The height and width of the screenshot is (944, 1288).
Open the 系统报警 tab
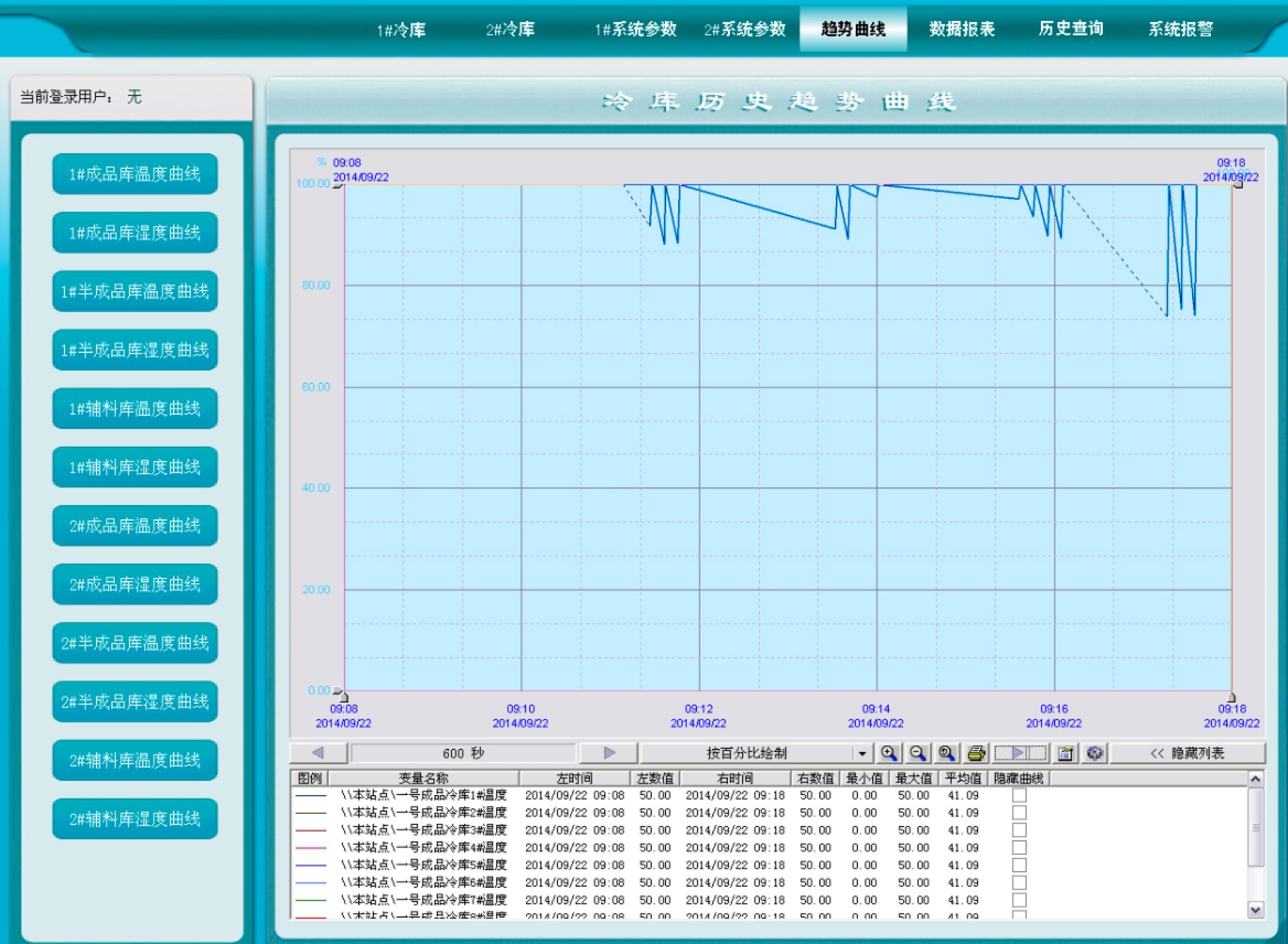point(1180,29)
